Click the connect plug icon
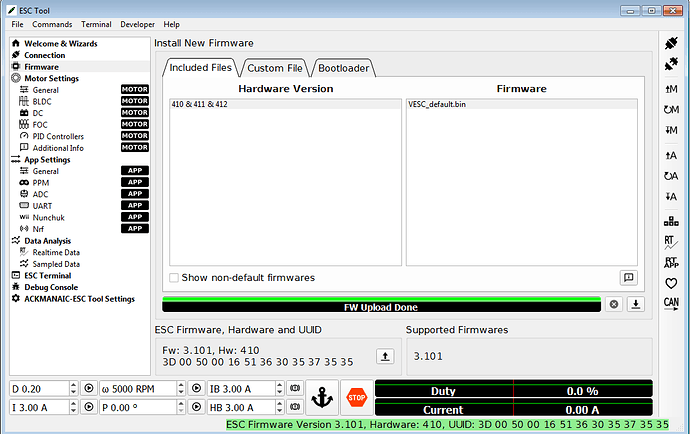Screen dimensions: 690x434 [671, 43]
